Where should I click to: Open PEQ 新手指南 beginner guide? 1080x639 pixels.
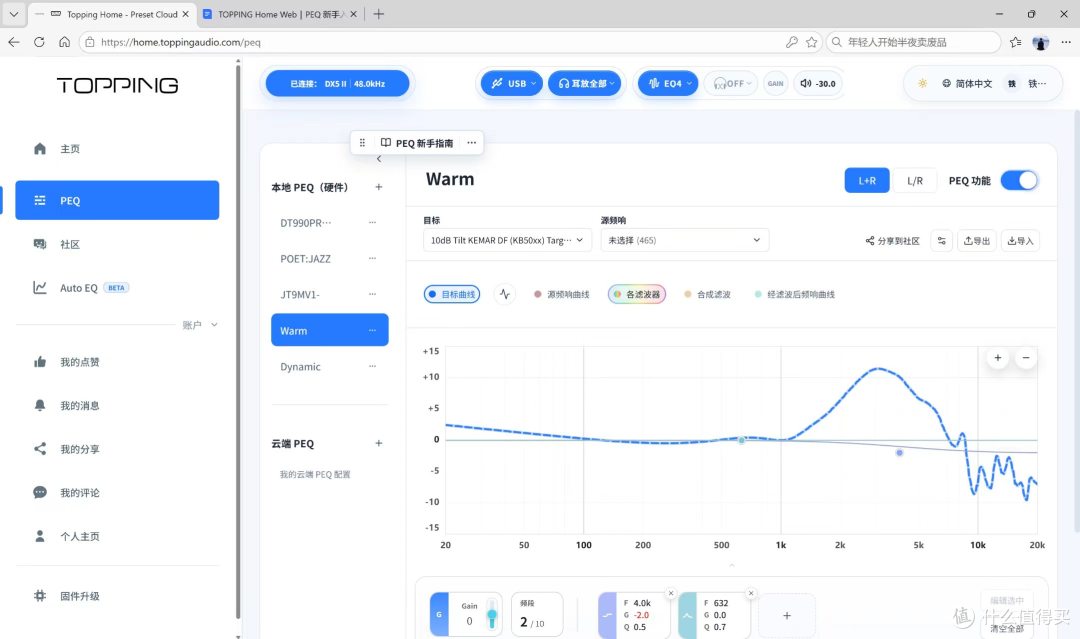(x=417, y=143)
